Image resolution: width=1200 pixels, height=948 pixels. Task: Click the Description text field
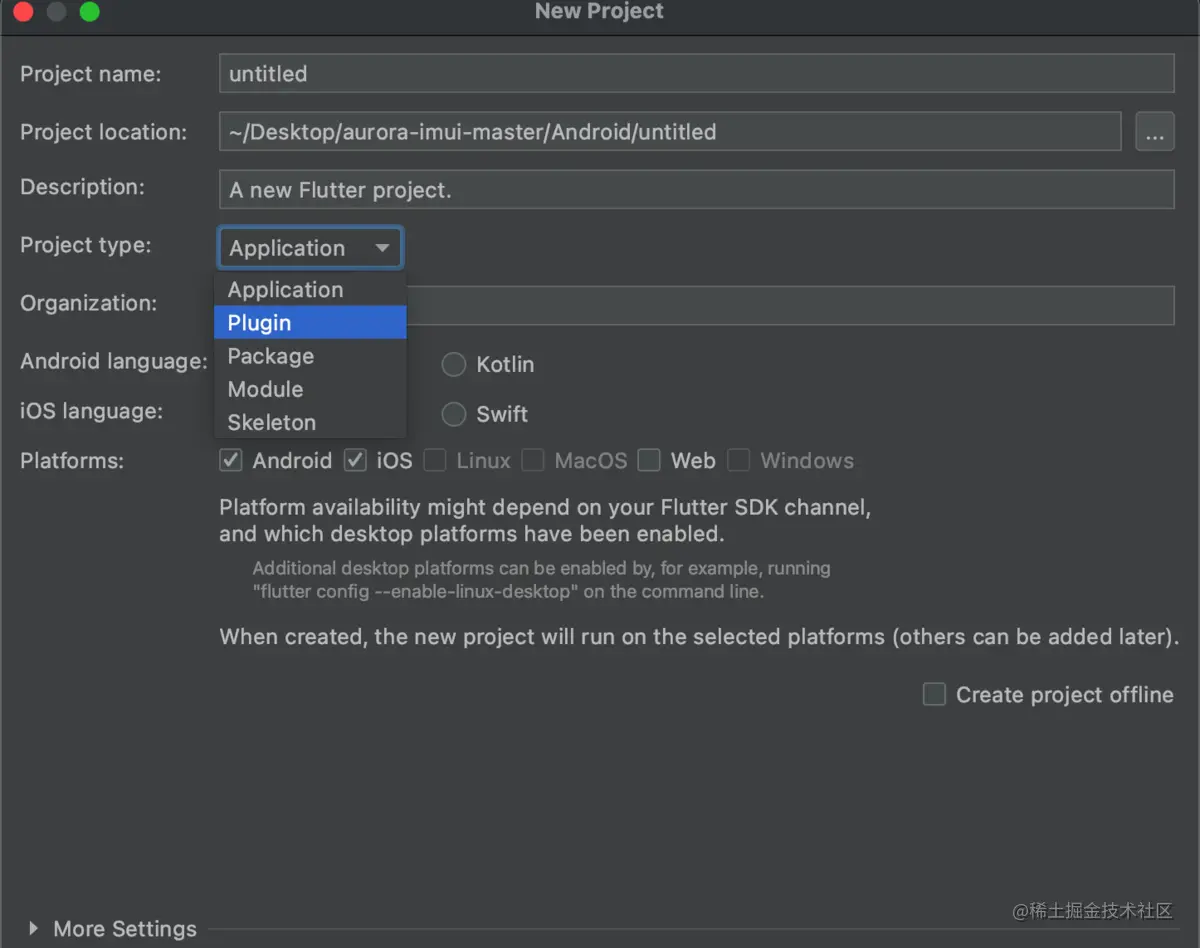point(697,190)
